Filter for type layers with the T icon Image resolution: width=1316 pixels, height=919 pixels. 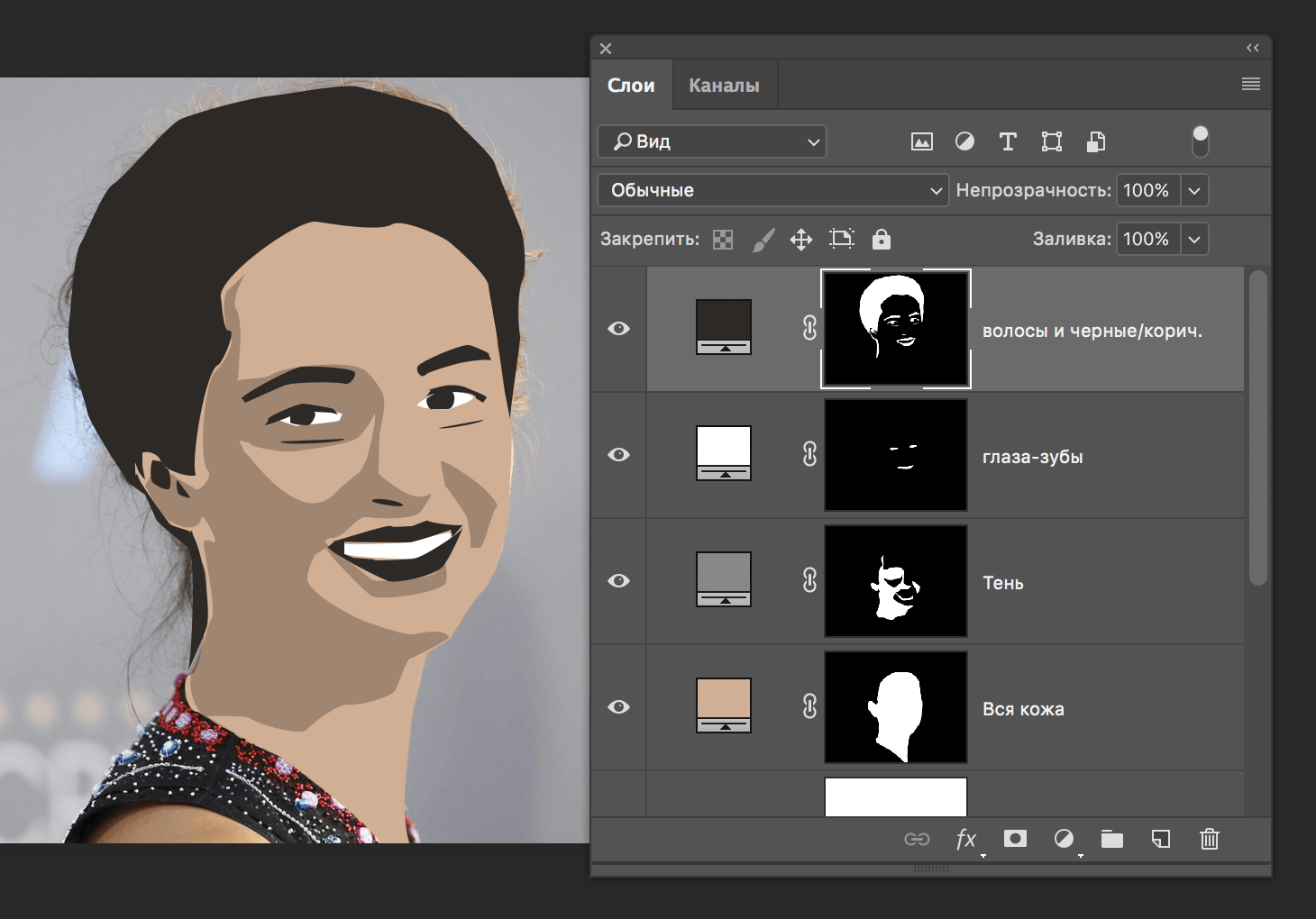point(1007,141)
